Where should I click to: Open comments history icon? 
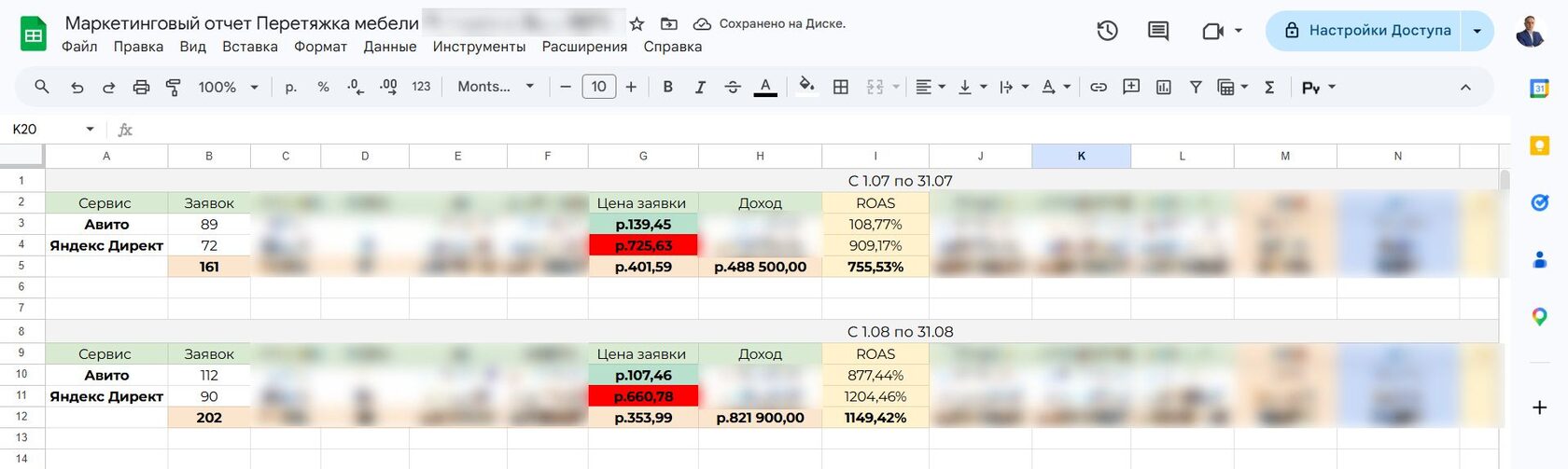[x=1158, y=31]
